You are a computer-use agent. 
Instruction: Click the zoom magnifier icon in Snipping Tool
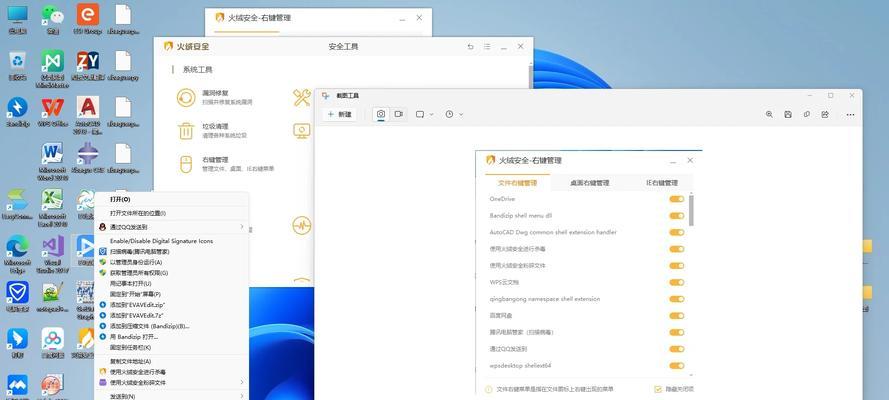click(x=769, y=114)
